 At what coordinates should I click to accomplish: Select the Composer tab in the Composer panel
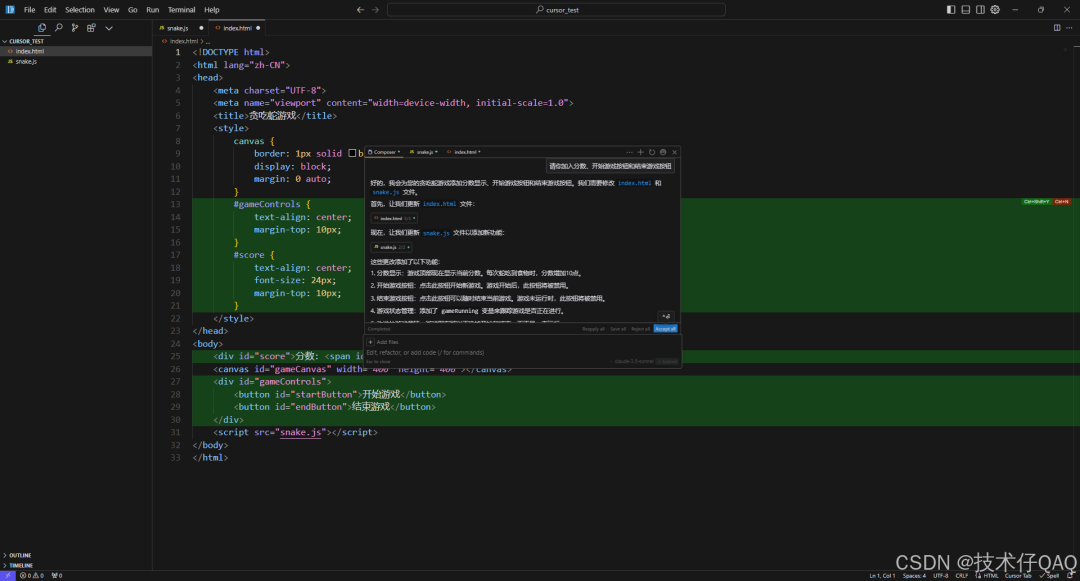coord(384,152)
